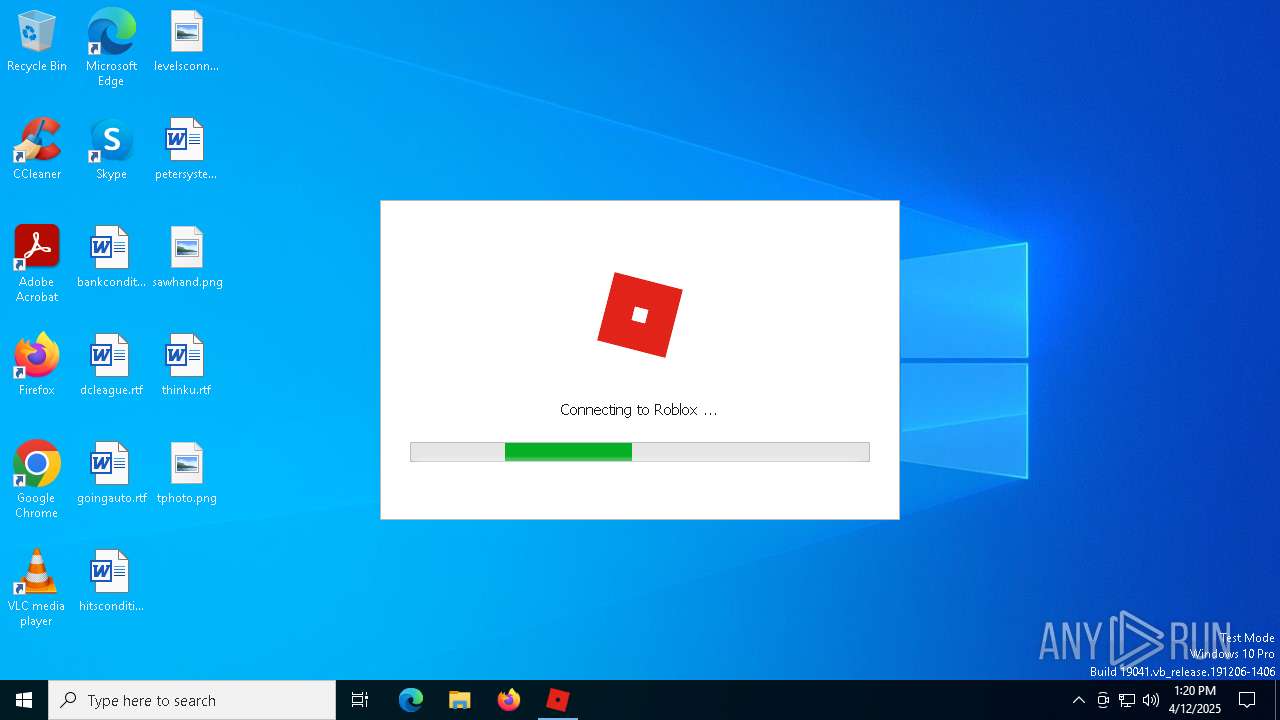This screenshot has width=1280, height=720.
Task: Open the VLC media player shortcut
Action: (x=37, y=588)
